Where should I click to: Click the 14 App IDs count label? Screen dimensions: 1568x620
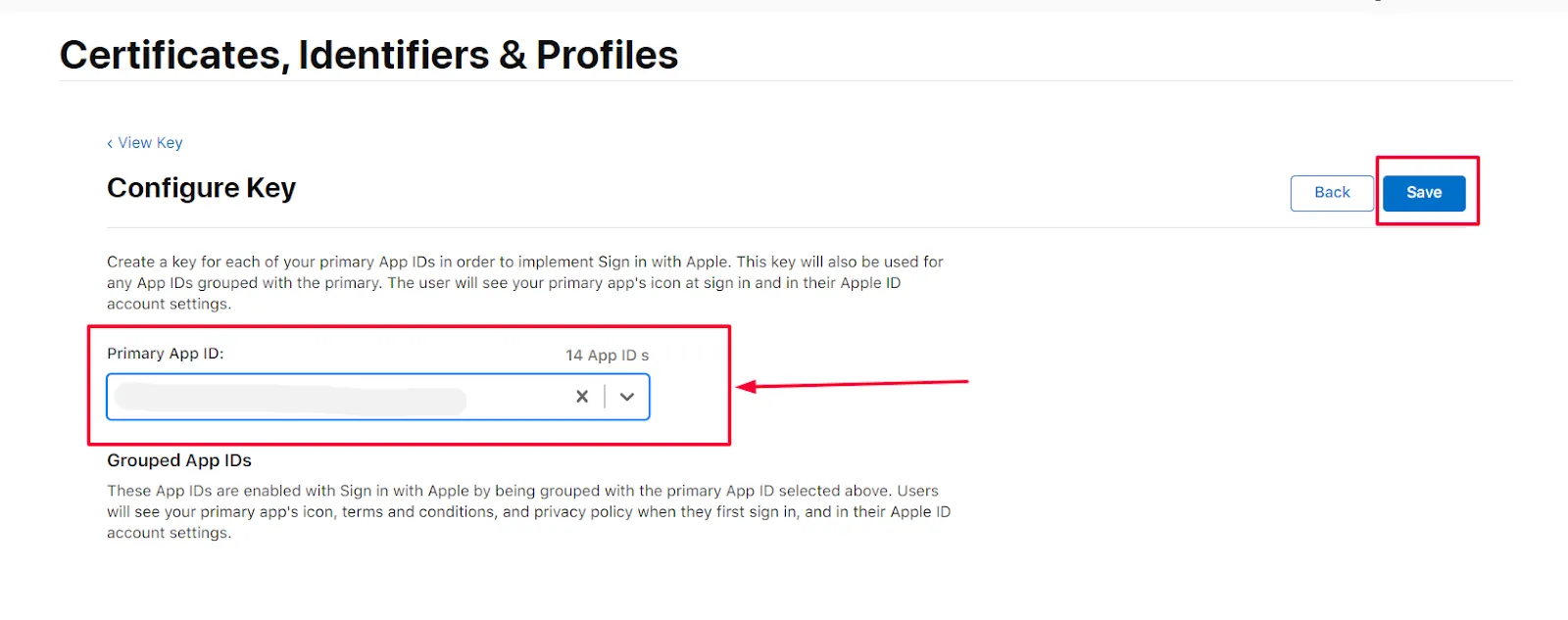(606, 355)
